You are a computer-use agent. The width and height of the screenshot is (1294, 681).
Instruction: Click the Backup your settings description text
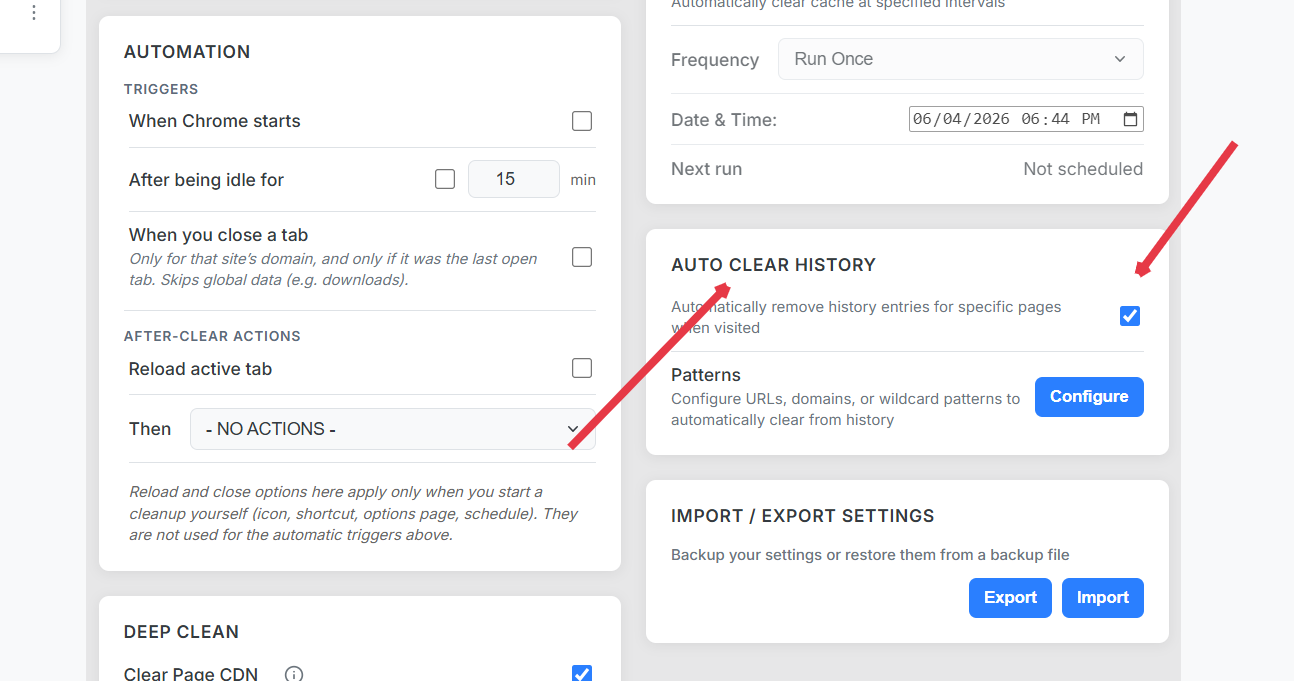(x=870, y=555)
